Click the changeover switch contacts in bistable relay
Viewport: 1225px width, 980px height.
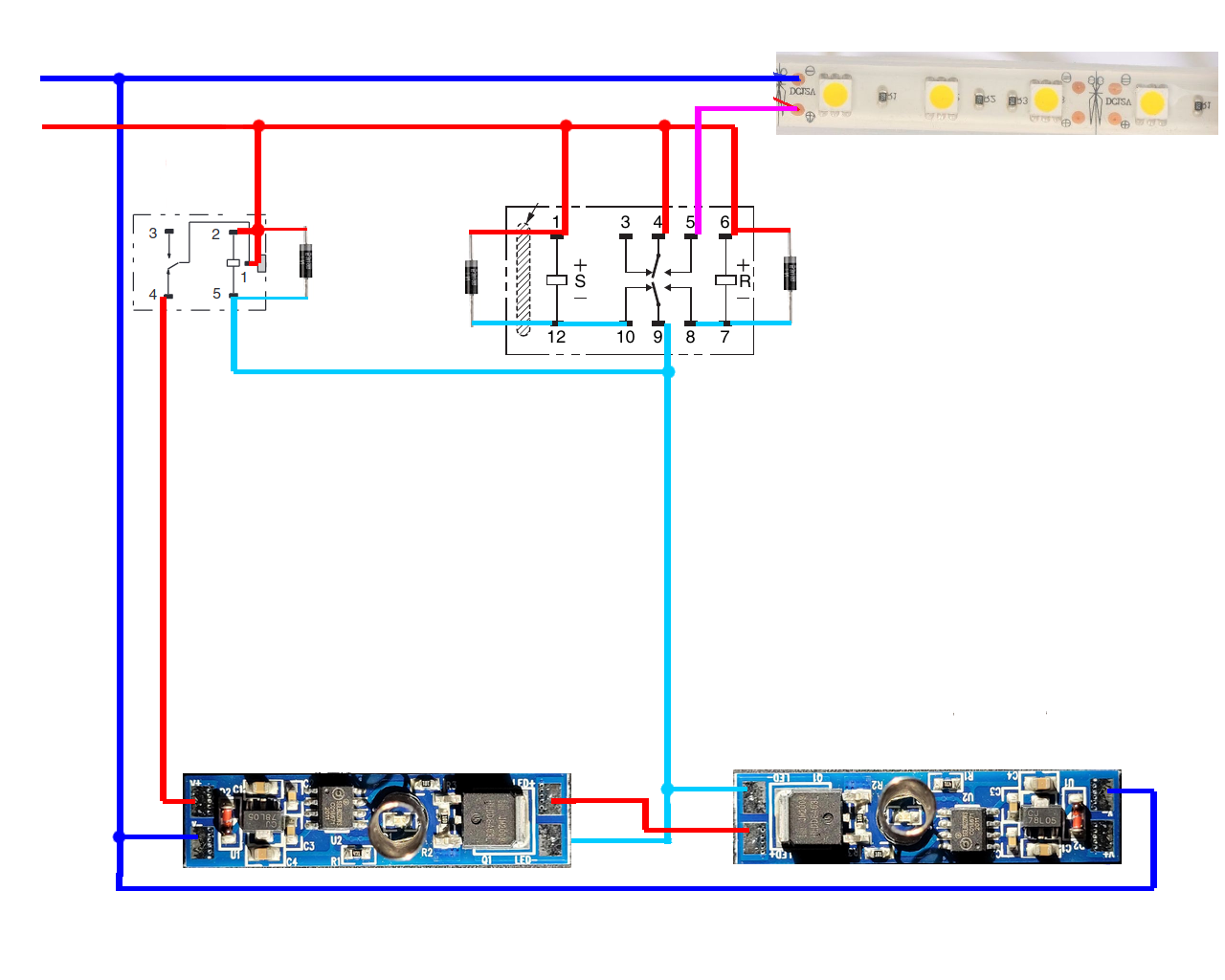pyautogui.click(x=658, y=280)
